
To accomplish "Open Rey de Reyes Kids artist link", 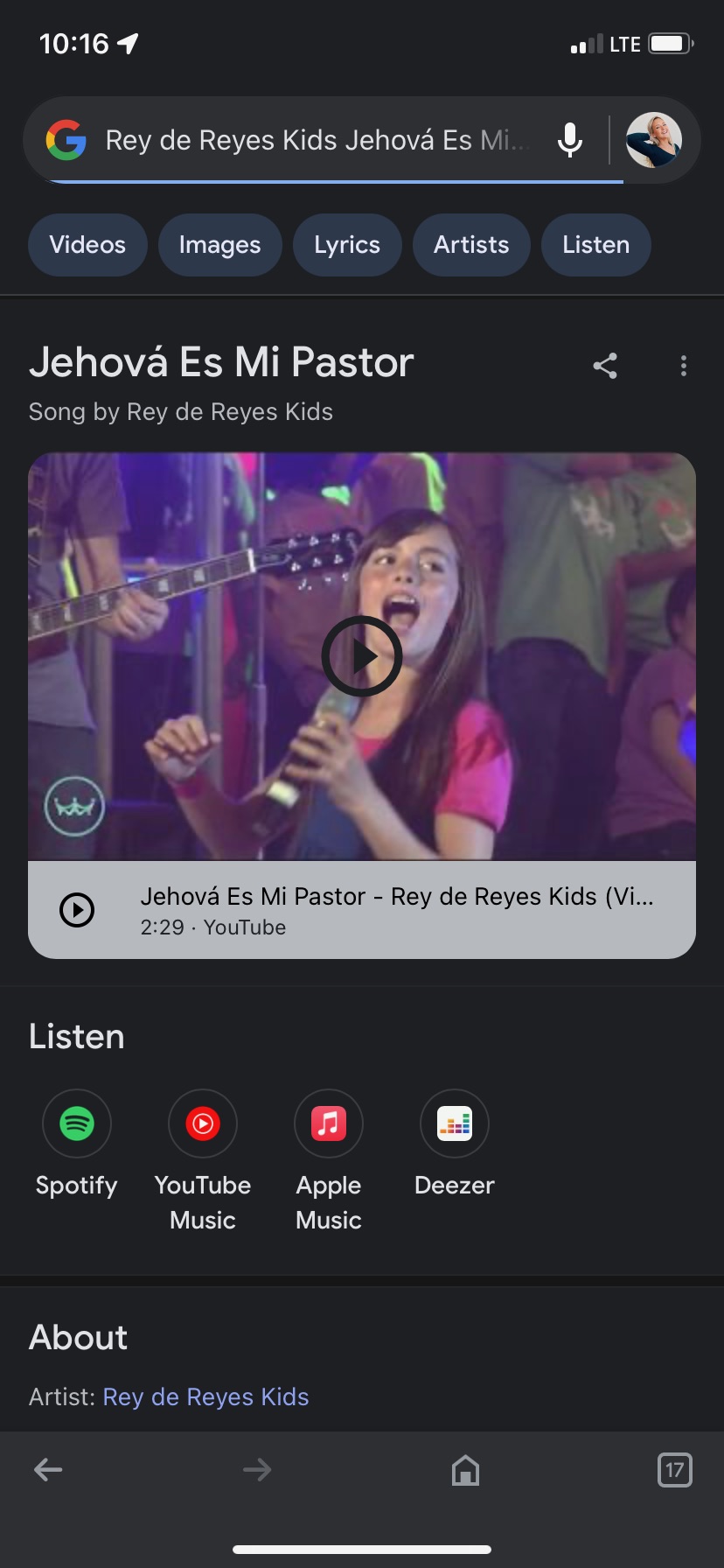I will coord(205,1396).
